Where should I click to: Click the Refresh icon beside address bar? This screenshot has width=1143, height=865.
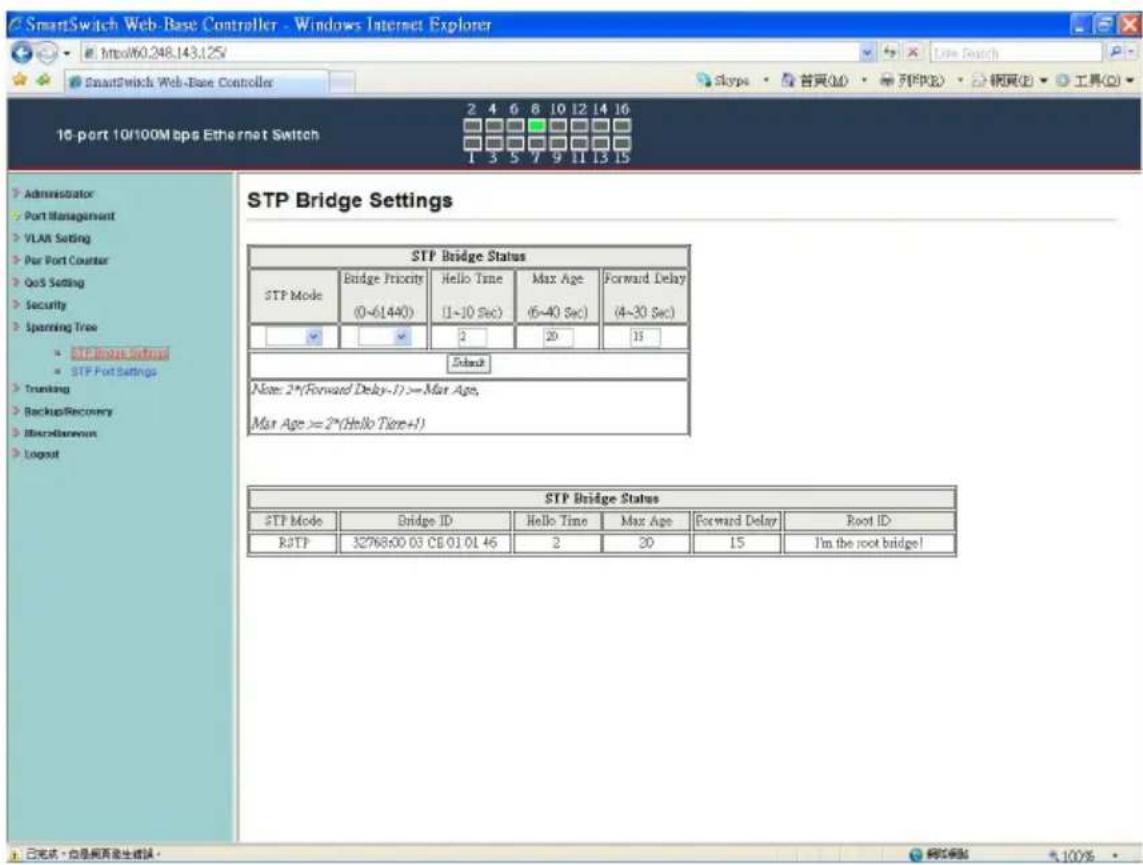(x=890, y=52)
